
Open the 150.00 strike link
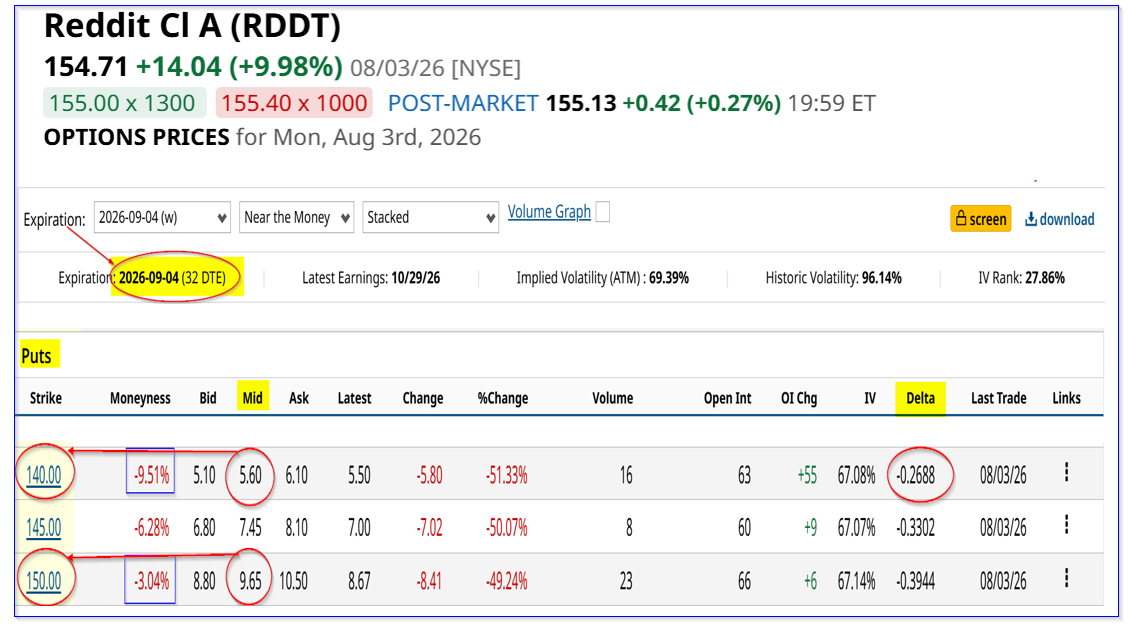(x=43, y=581)
